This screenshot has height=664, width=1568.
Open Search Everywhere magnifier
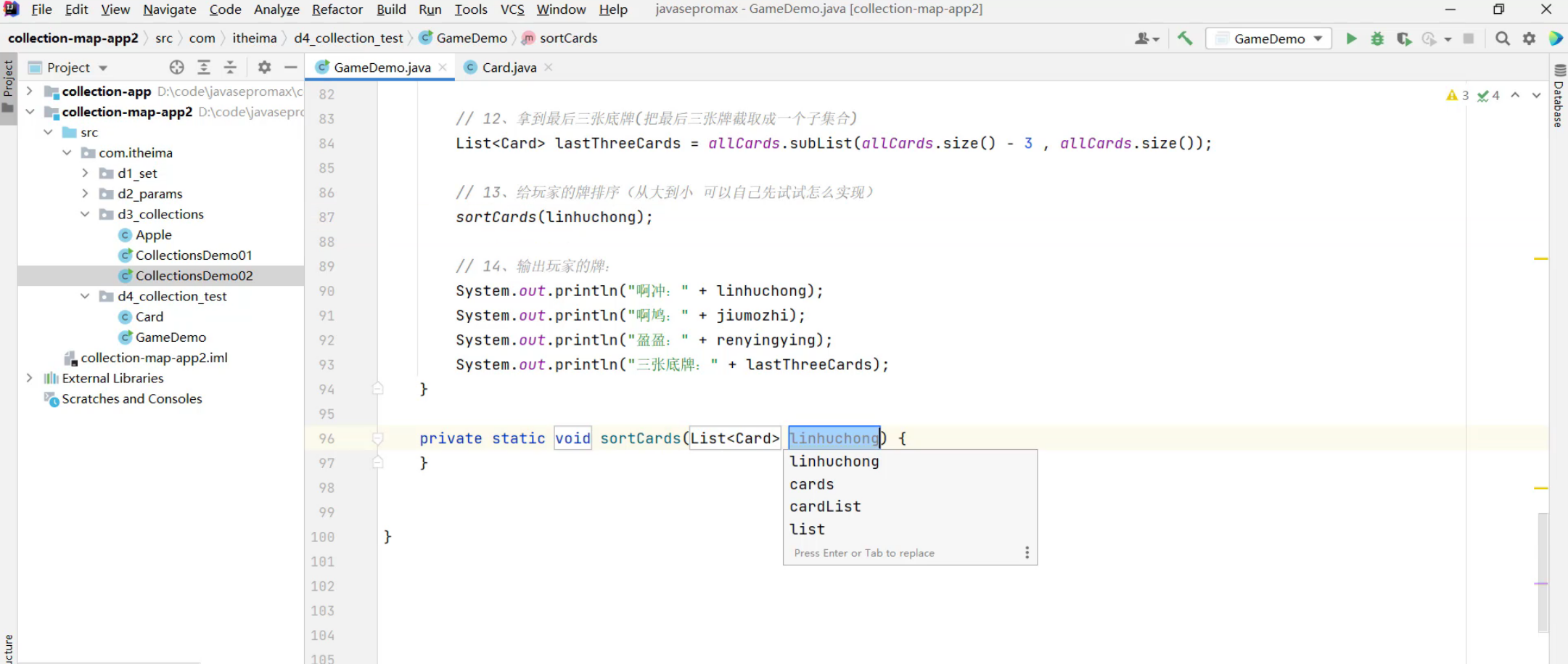tap(1503, 38)
